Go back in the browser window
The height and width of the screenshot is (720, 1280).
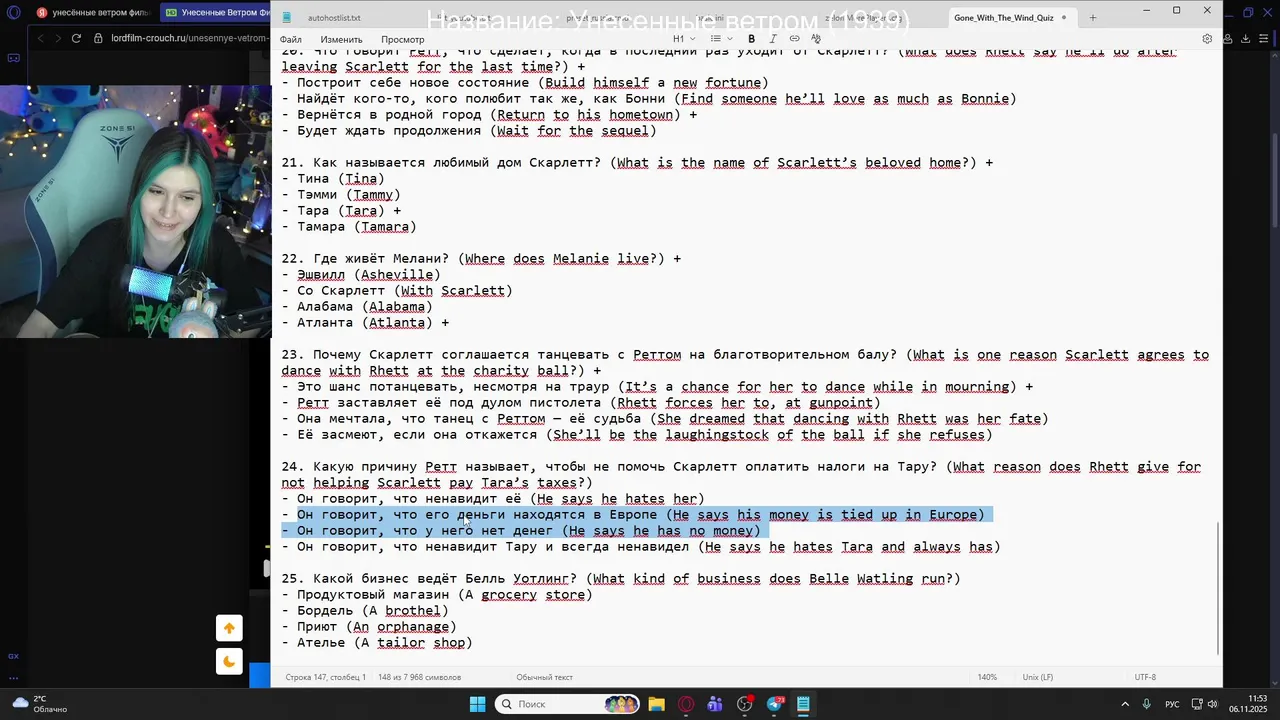tap(40, 38)
